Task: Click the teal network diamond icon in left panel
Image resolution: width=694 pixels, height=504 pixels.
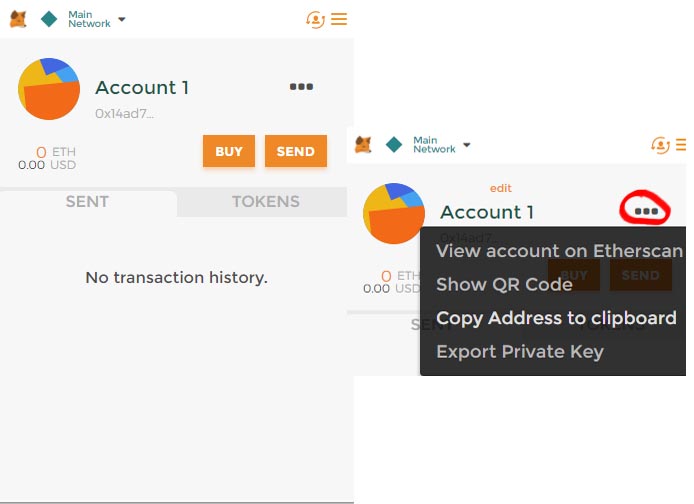Action: tap(49, 19)
